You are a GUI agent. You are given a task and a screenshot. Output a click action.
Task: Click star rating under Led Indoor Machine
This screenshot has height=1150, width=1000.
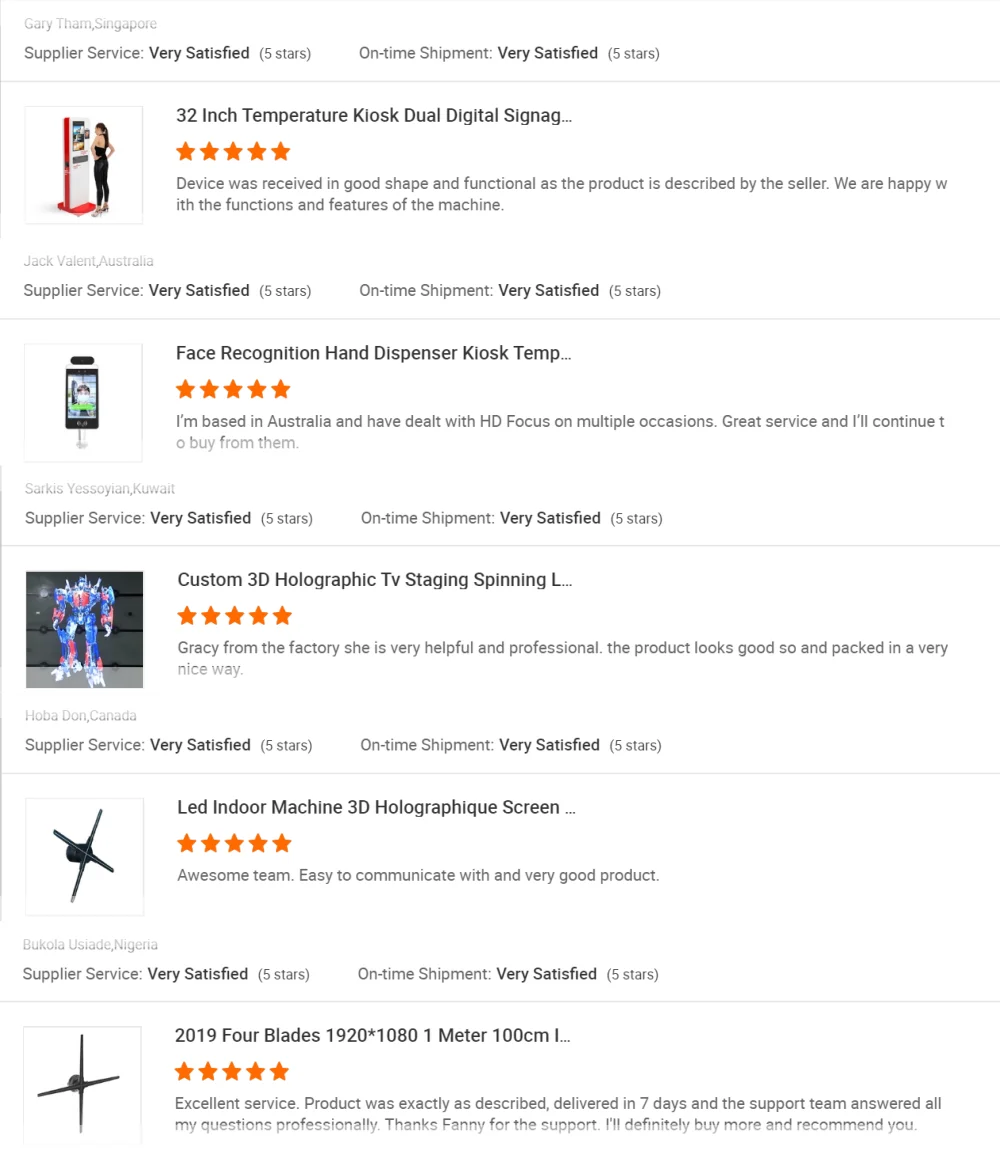(234, 844)
